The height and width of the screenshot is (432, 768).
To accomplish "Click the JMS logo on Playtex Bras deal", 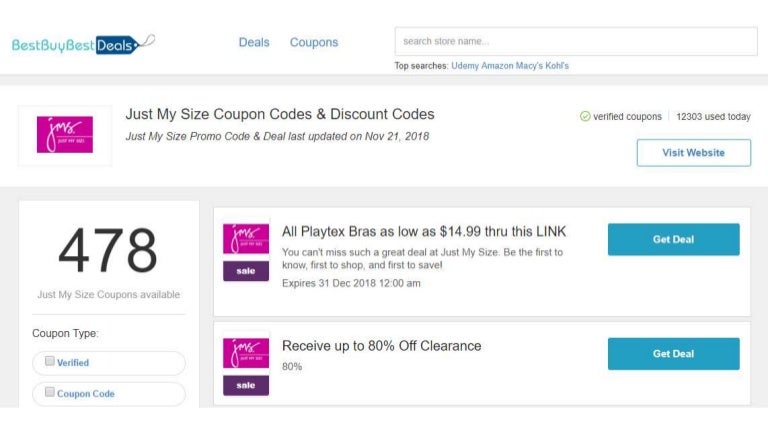I will (246, 239).
